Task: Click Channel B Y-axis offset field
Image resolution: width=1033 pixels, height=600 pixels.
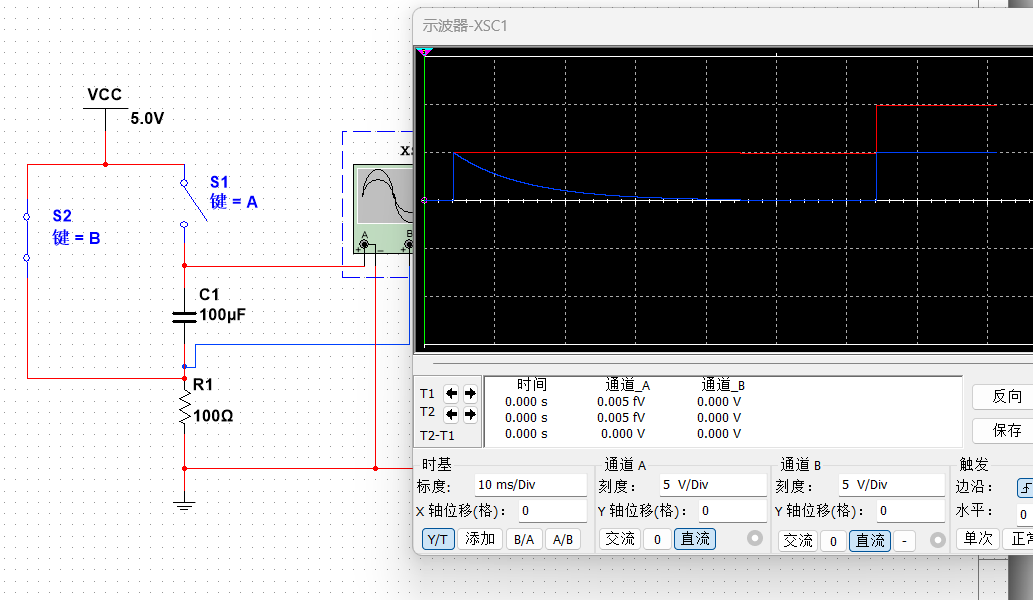Action: click(x=911, y=510)
